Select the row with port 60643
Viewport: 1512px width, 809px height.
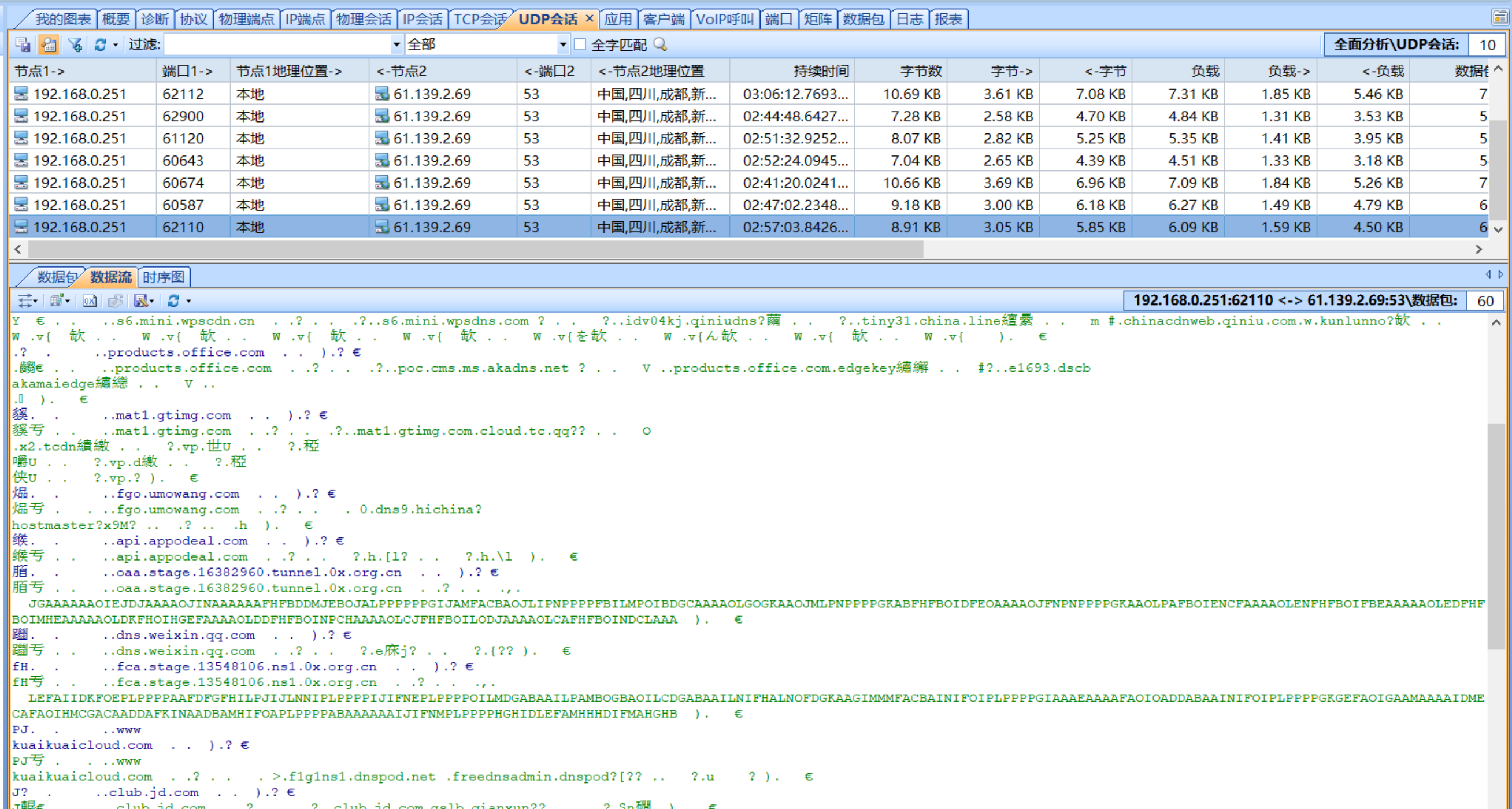click(x=748, y=160)
